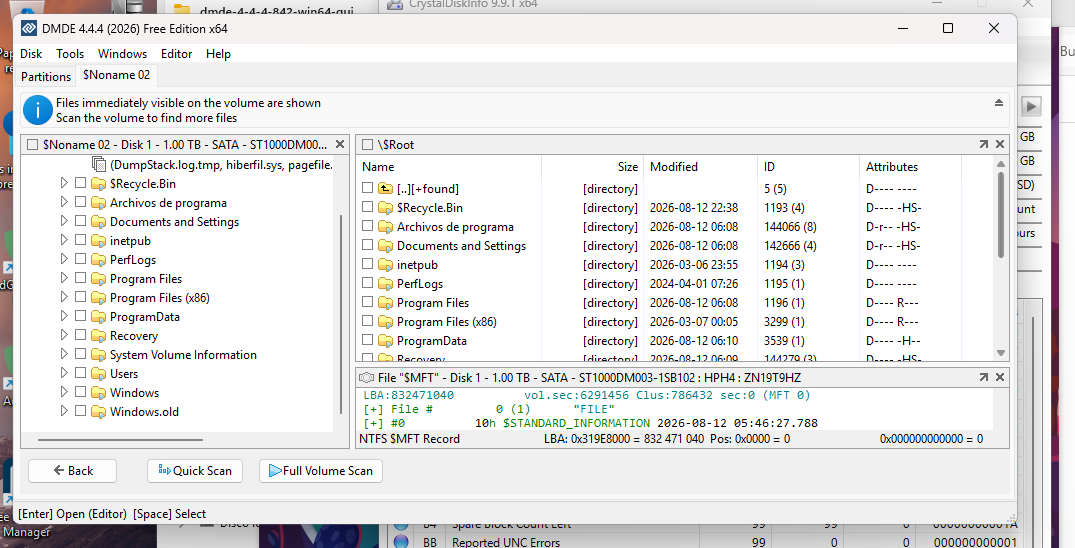This screenshot has height=548, width=1075.
Task: Check the $Recycle.Bin checkbox in tree
Action: tap(80, 183)
